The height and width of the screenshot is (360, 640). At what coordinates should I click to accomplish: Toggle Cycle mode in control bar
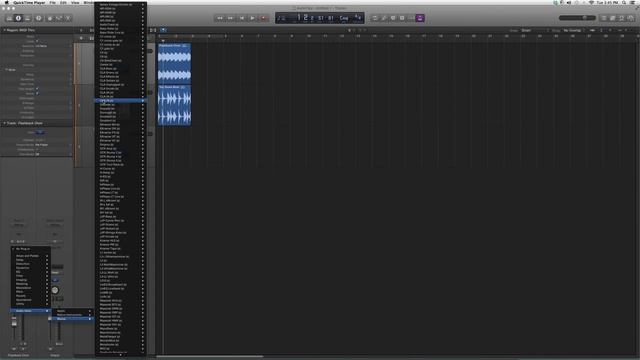coord(375,18)
